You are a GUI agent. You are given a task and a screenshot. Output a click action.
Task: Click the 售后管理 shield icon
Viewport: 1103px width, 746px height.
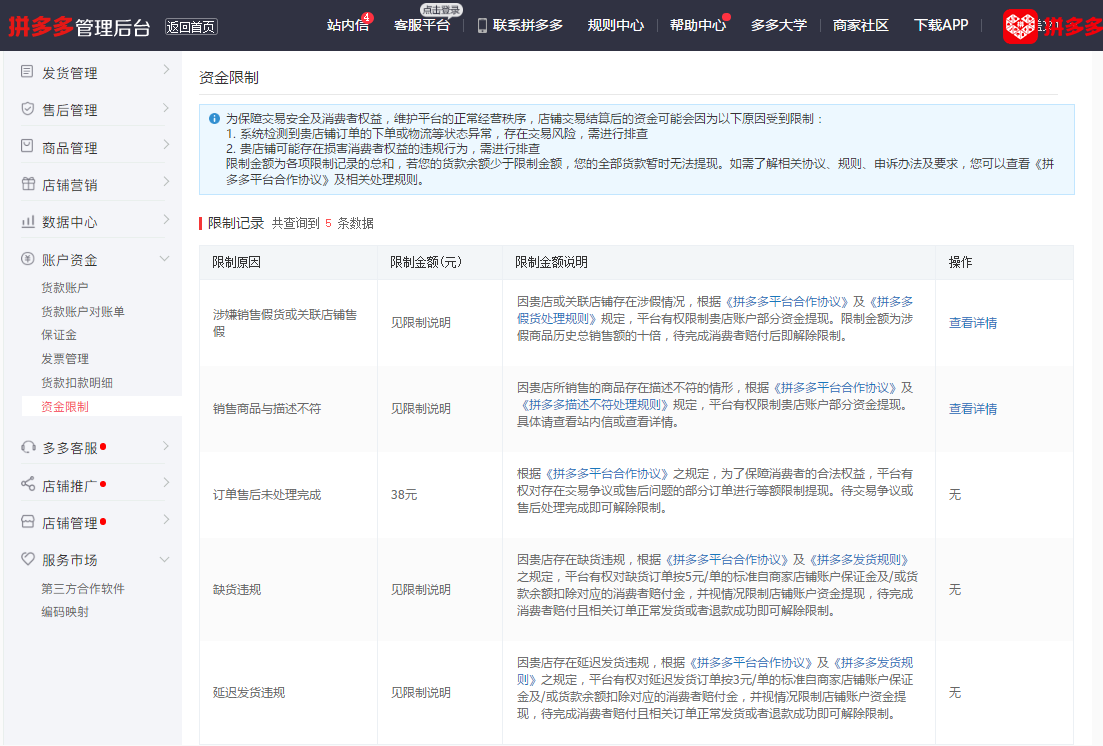point(27,108)
